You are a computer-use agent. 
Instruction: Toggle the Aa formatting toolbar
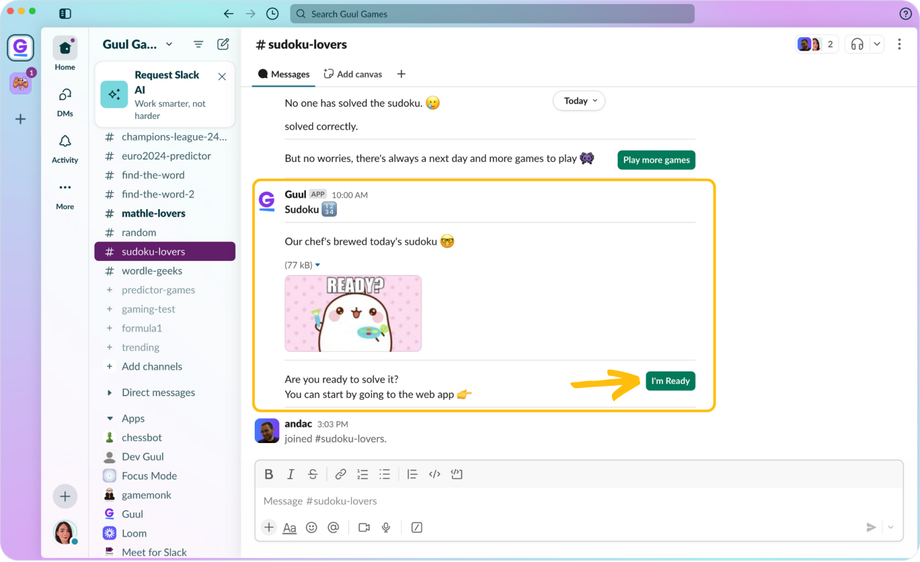point(289,528)
